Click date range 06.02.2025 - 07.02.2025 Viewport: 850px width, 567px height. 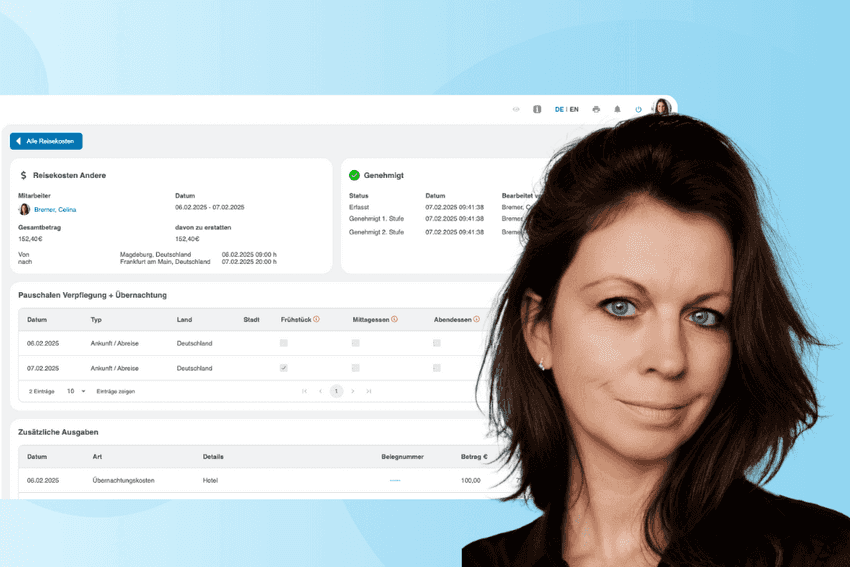[209, 207]
